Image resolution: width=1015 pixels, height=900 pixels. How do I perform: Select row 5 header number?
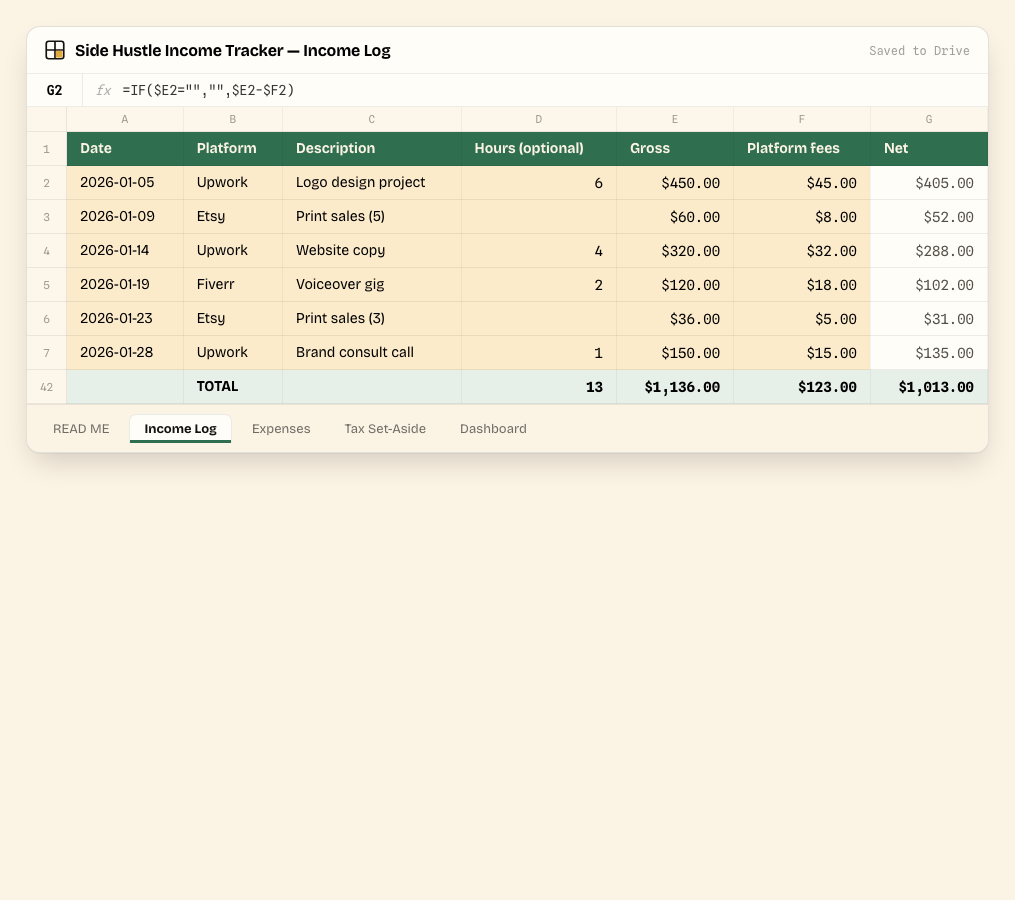pos(47,285)
